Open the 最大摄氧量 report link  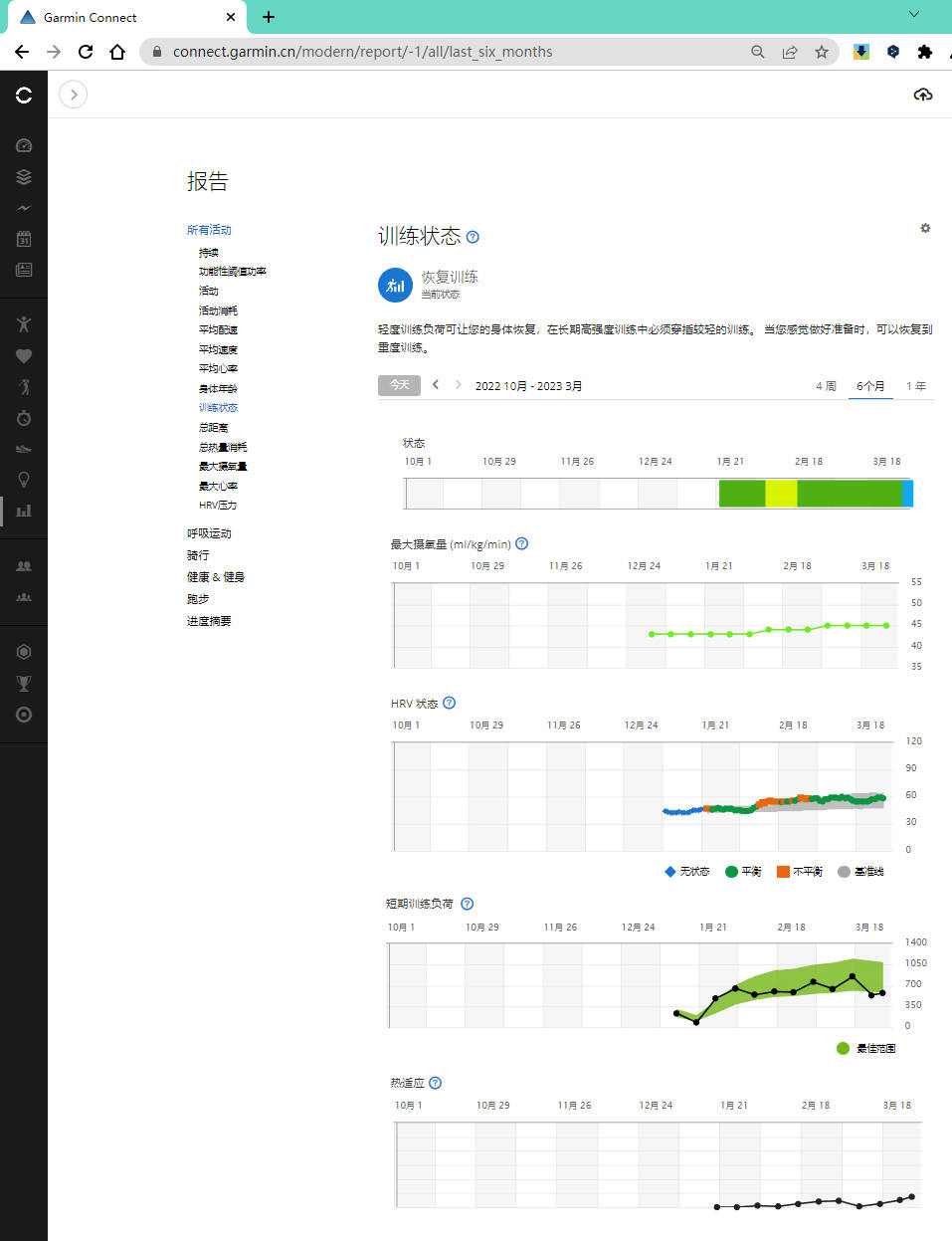click(223, 466)
